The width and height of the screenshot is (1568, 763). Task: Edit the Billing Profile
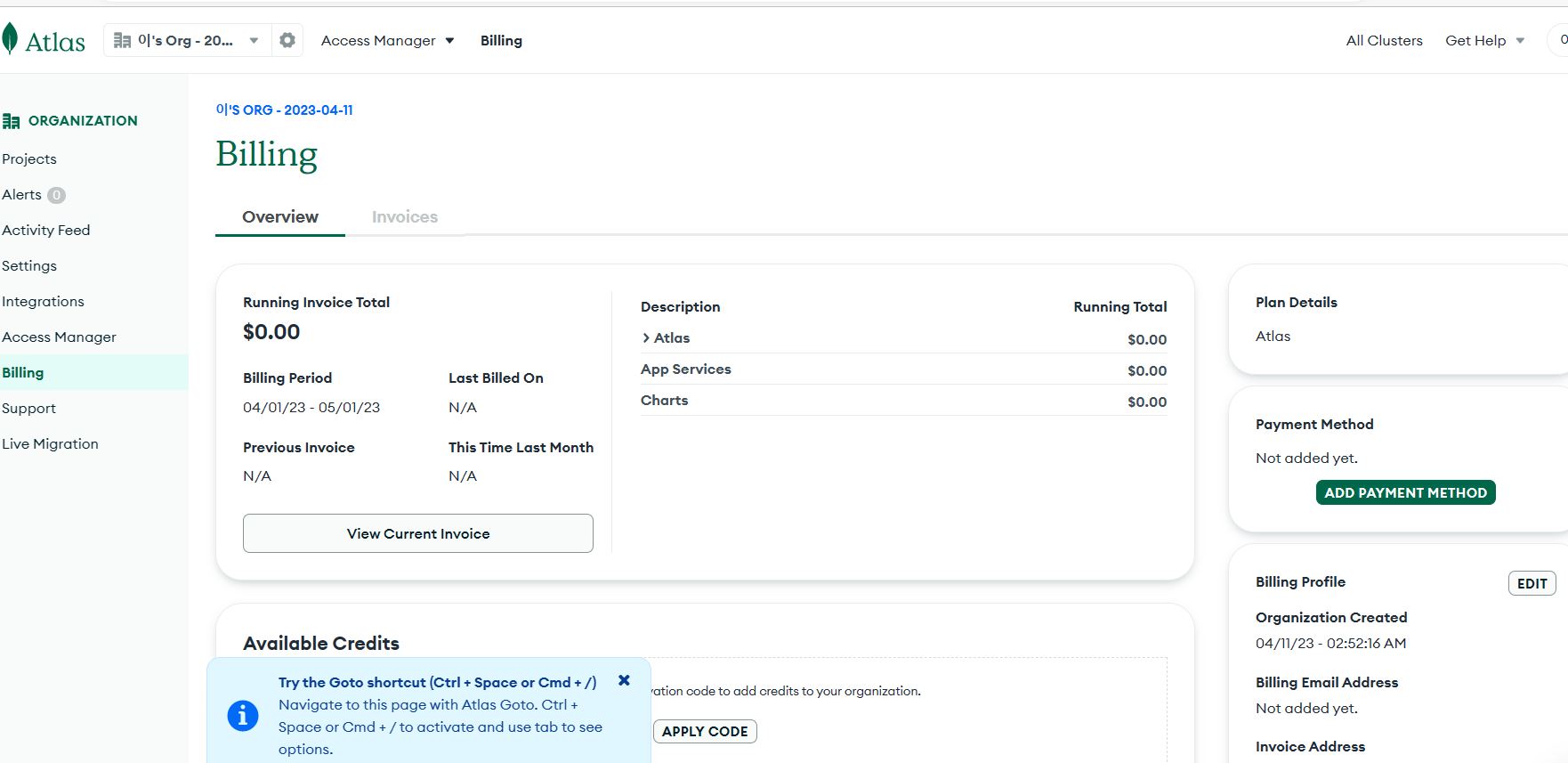point(1532,583)
